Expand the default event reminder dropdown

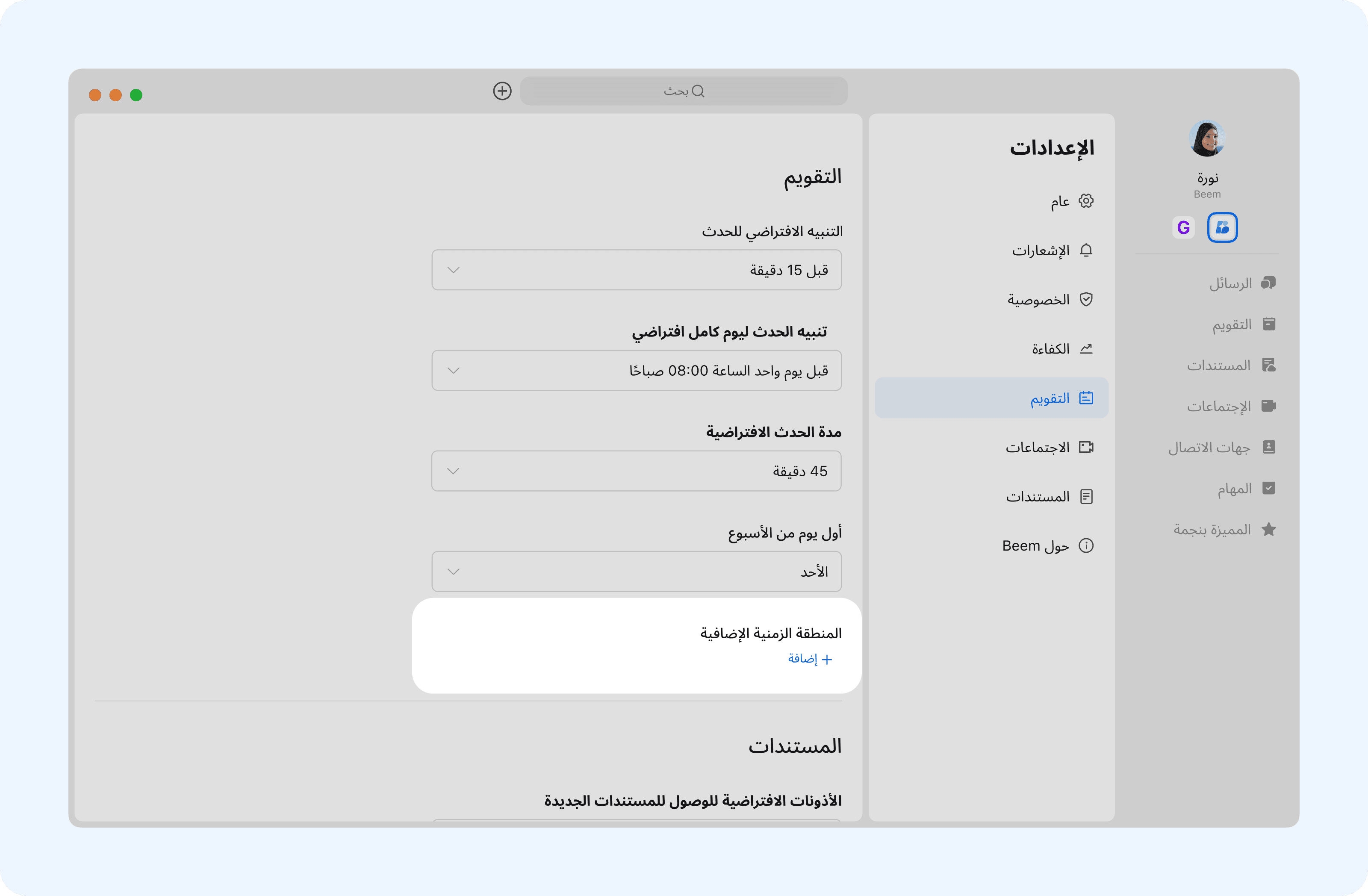pos(636,270)
